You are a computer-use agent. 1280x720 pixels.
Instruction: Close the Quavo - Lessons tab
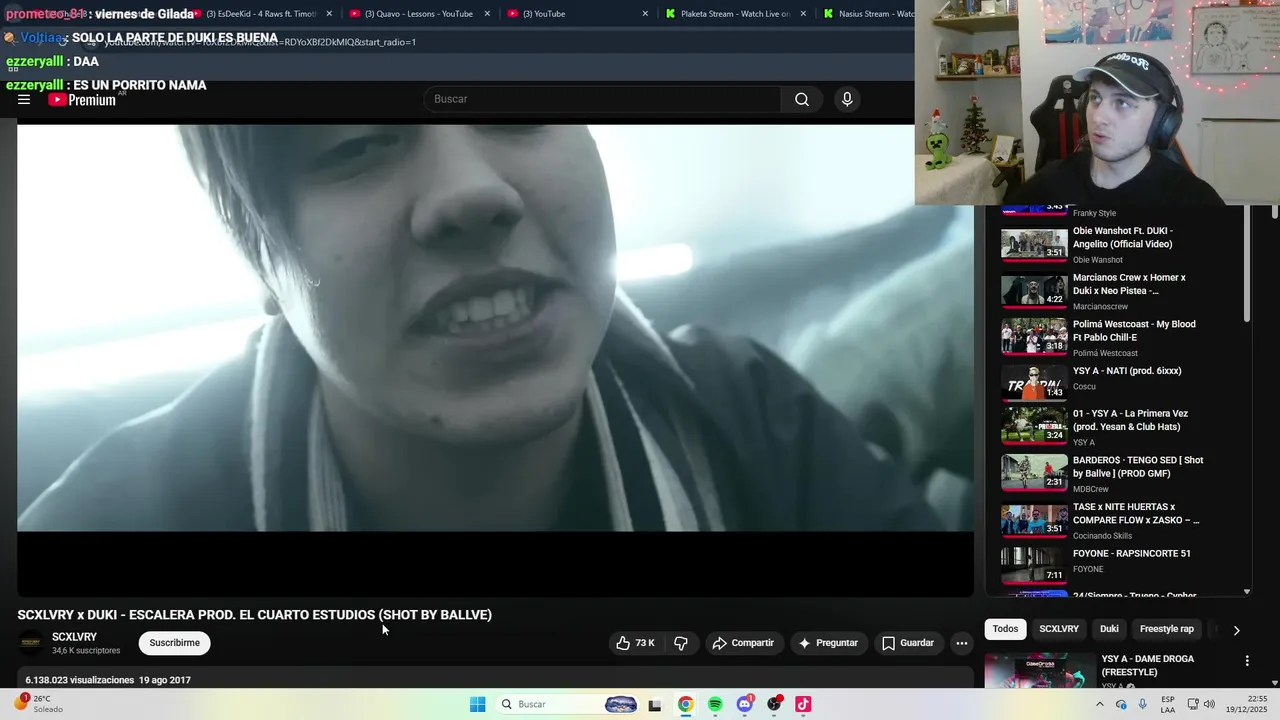487,14
